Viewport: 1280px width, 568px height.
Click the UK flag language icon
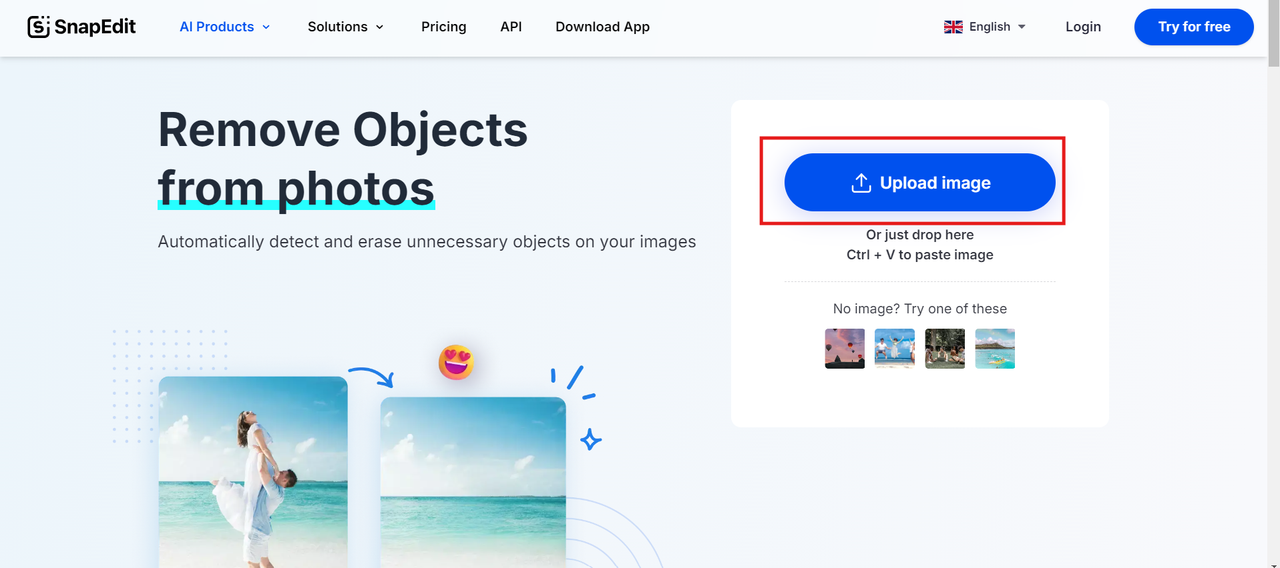953,27
